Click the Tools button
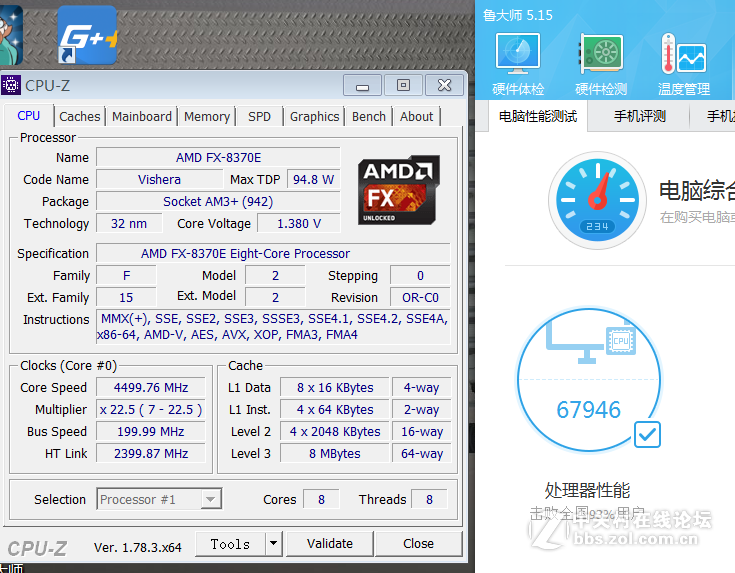 pos(230,544)
